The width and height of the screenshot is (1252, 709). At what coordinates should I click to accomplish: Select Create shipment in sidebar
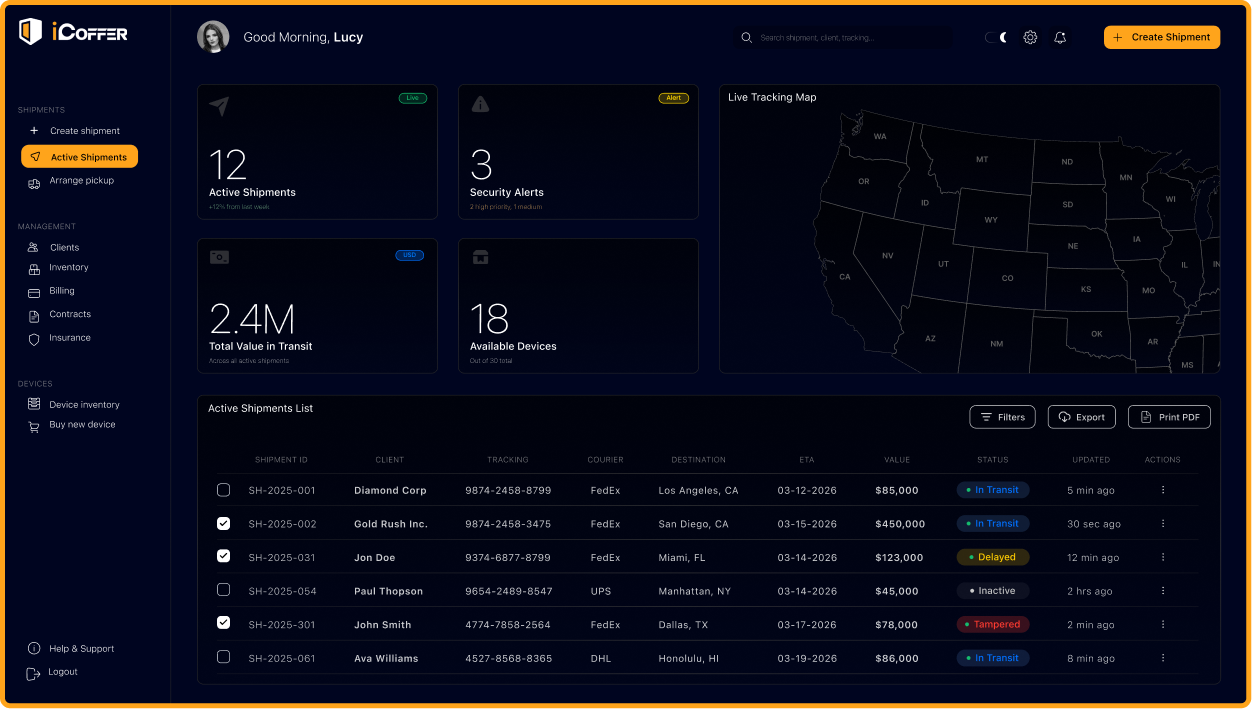coord(75,131)
